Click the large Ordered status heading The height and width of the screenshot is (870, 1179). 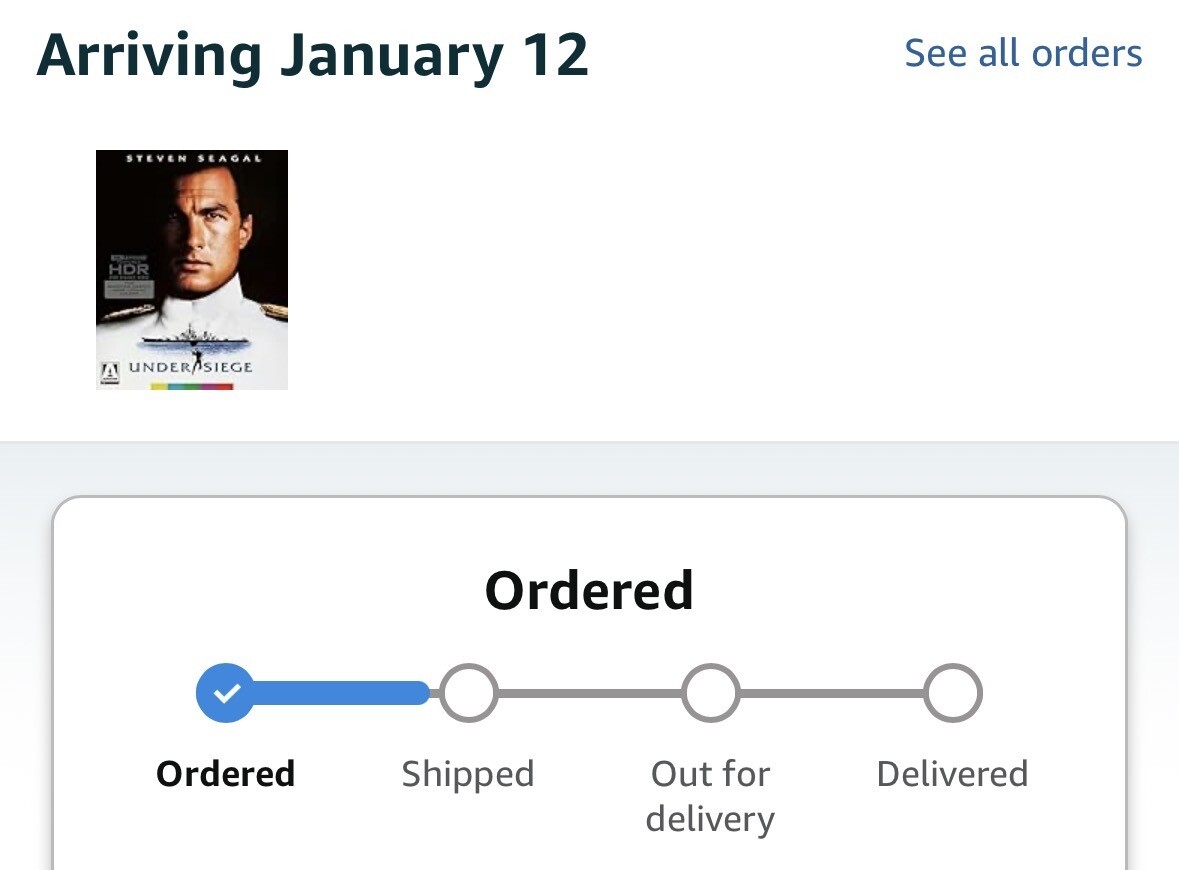589,590
